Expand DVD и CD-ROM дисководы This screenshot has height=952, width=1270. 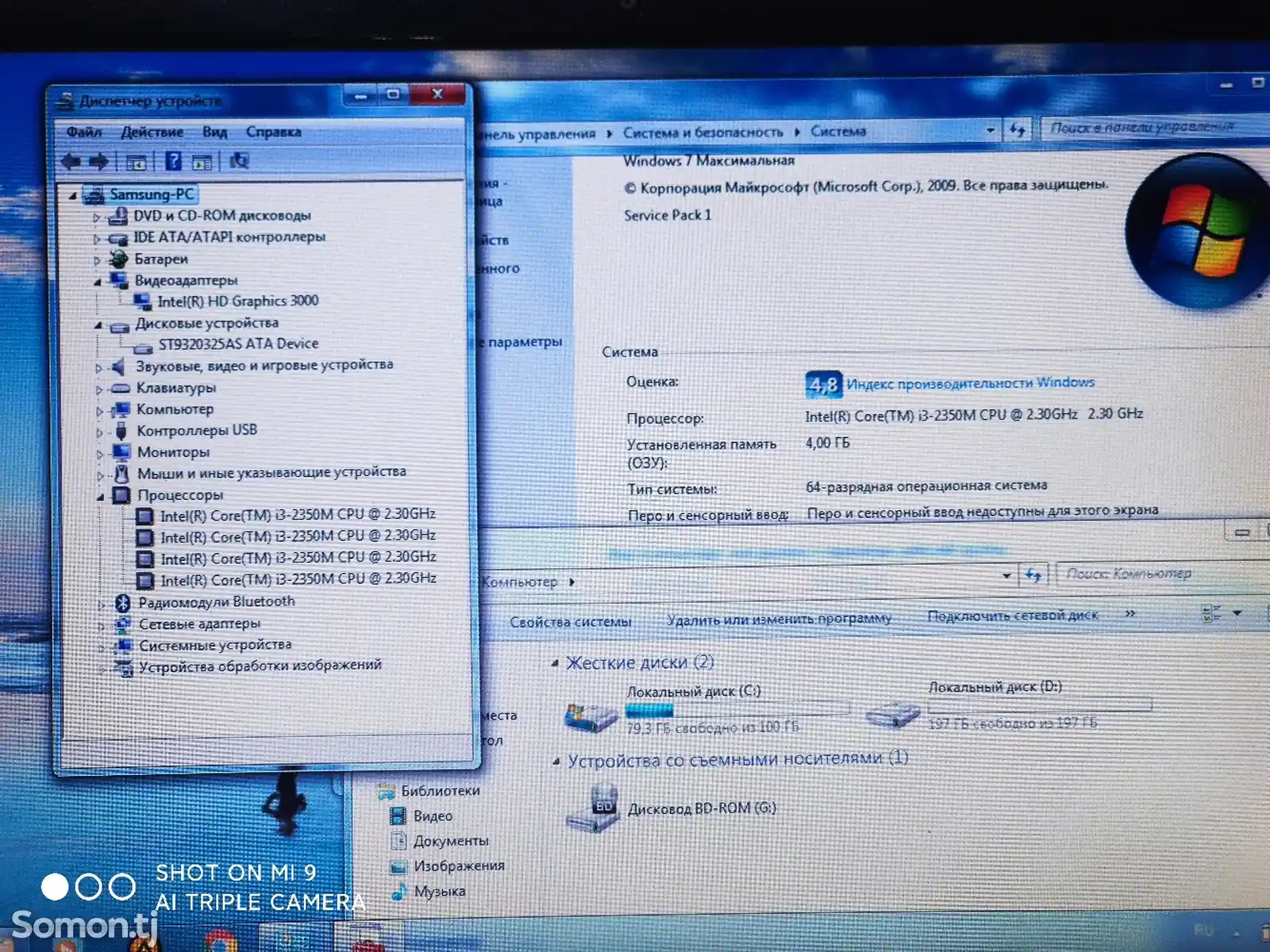[x=96, y=217]
